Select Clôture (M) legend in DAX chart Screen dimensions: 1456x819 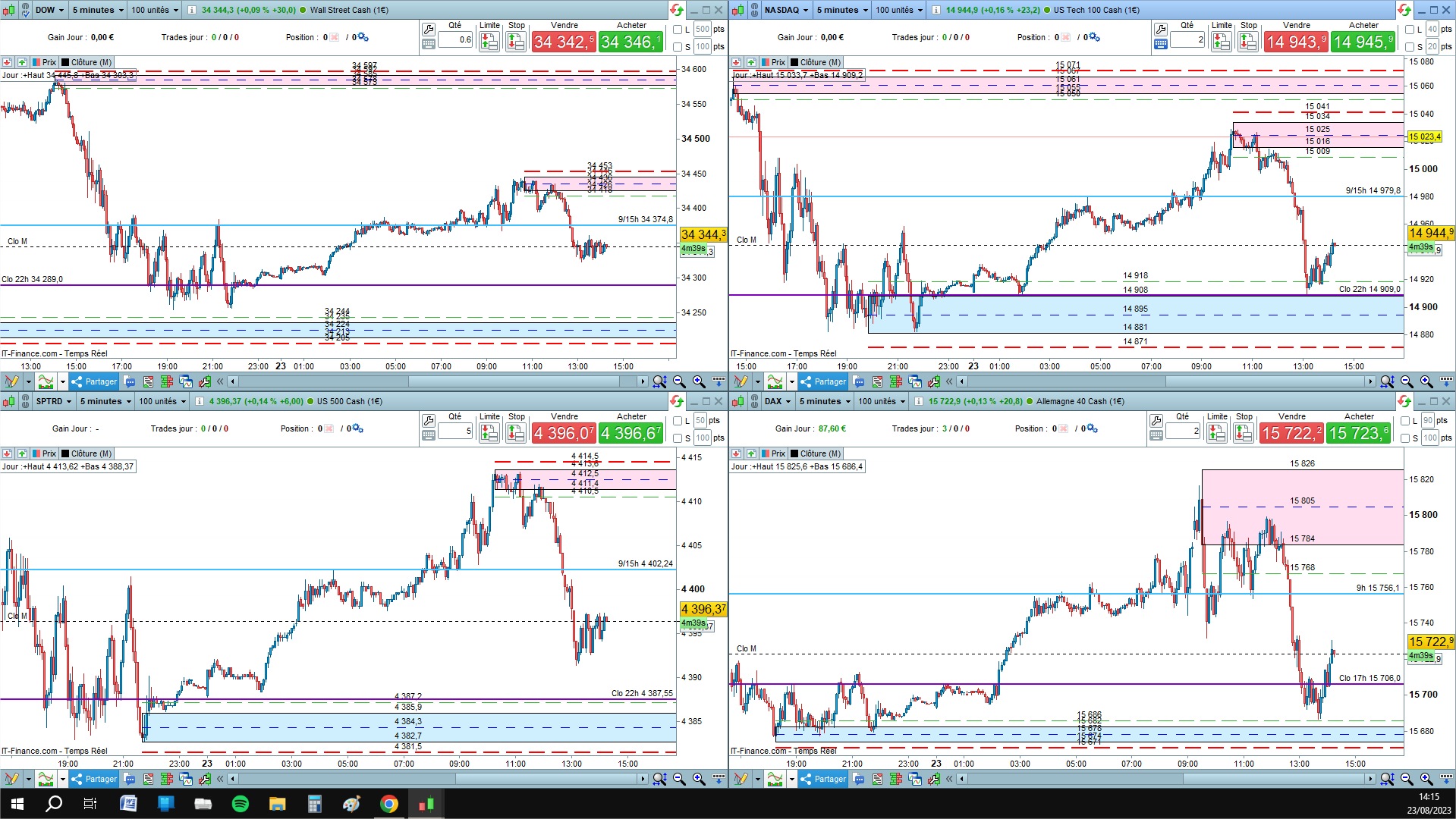(x=816, y=453)
